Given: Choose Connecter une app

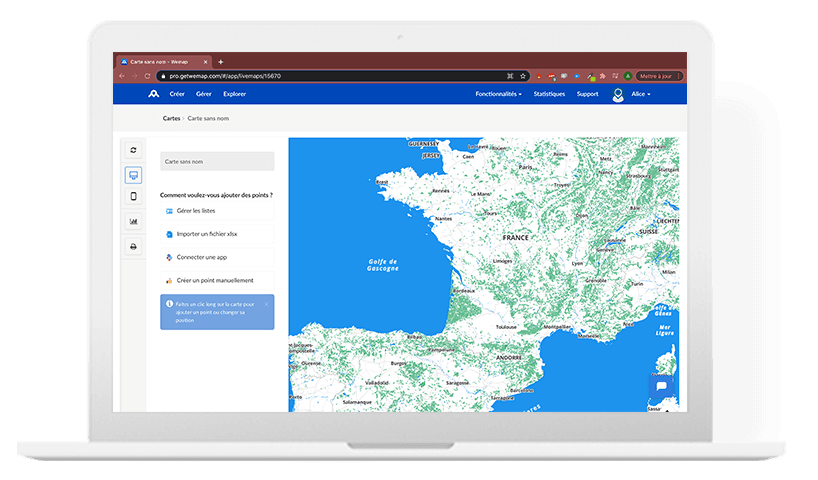Looking at the screenshot, I should tap(217, 257).
